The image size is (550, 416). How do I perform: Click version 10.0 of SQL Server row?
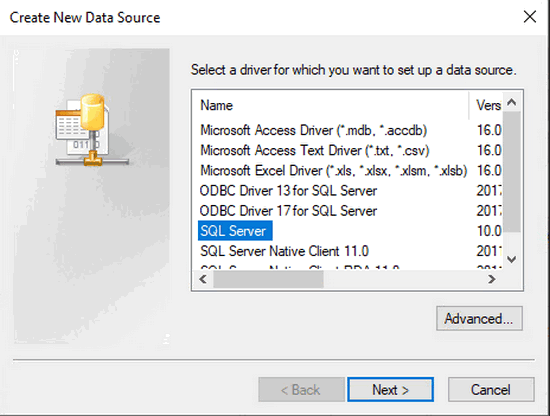tap(489, 231)
